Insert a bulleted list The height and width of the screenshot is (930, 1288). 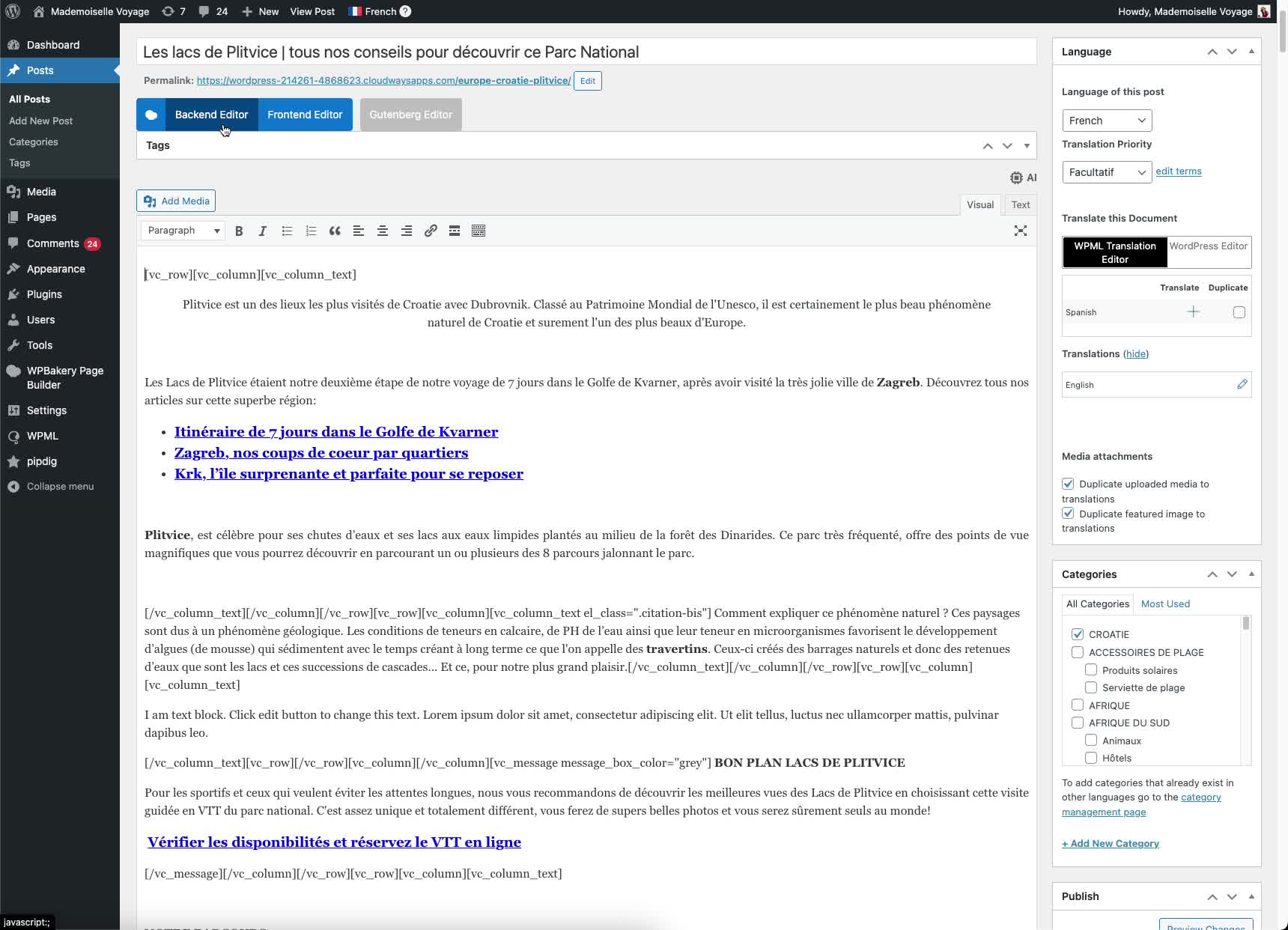(287, 231)
